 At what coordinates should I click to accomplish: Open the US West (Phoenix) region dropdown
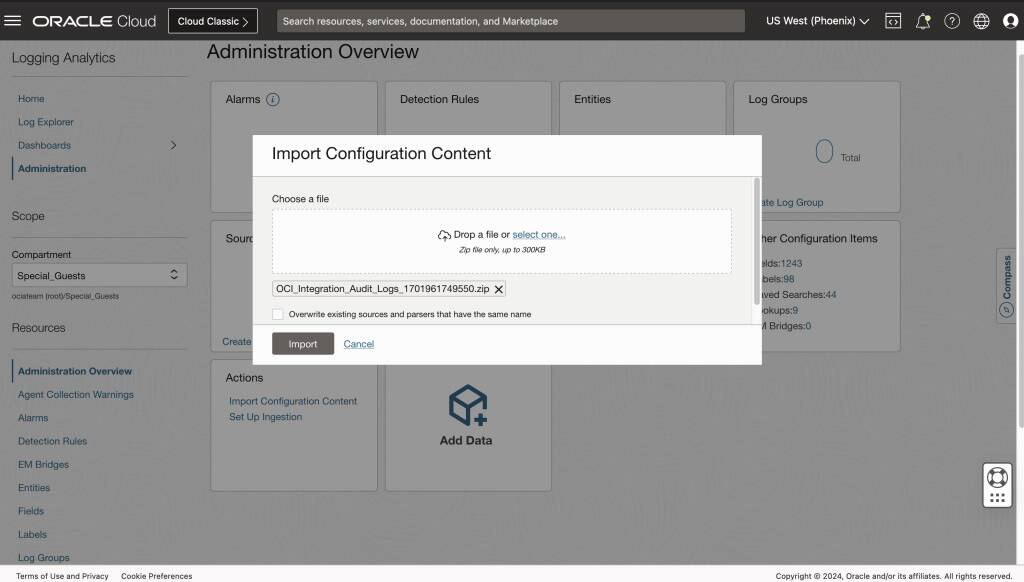[x=814, y=20]
